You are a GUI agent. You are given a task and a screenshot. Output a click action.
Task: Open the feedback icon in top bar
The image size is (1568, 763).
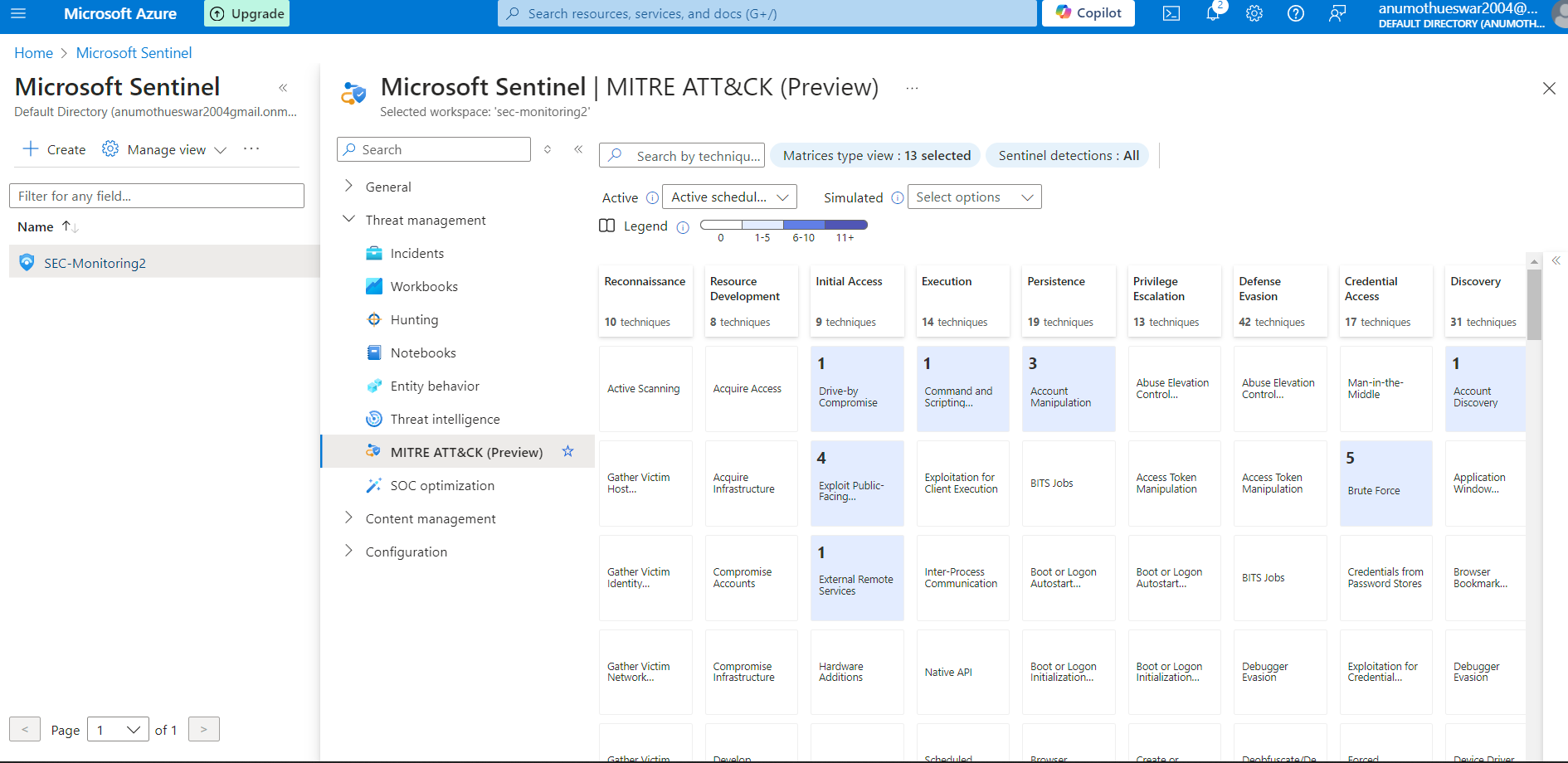1337,13
